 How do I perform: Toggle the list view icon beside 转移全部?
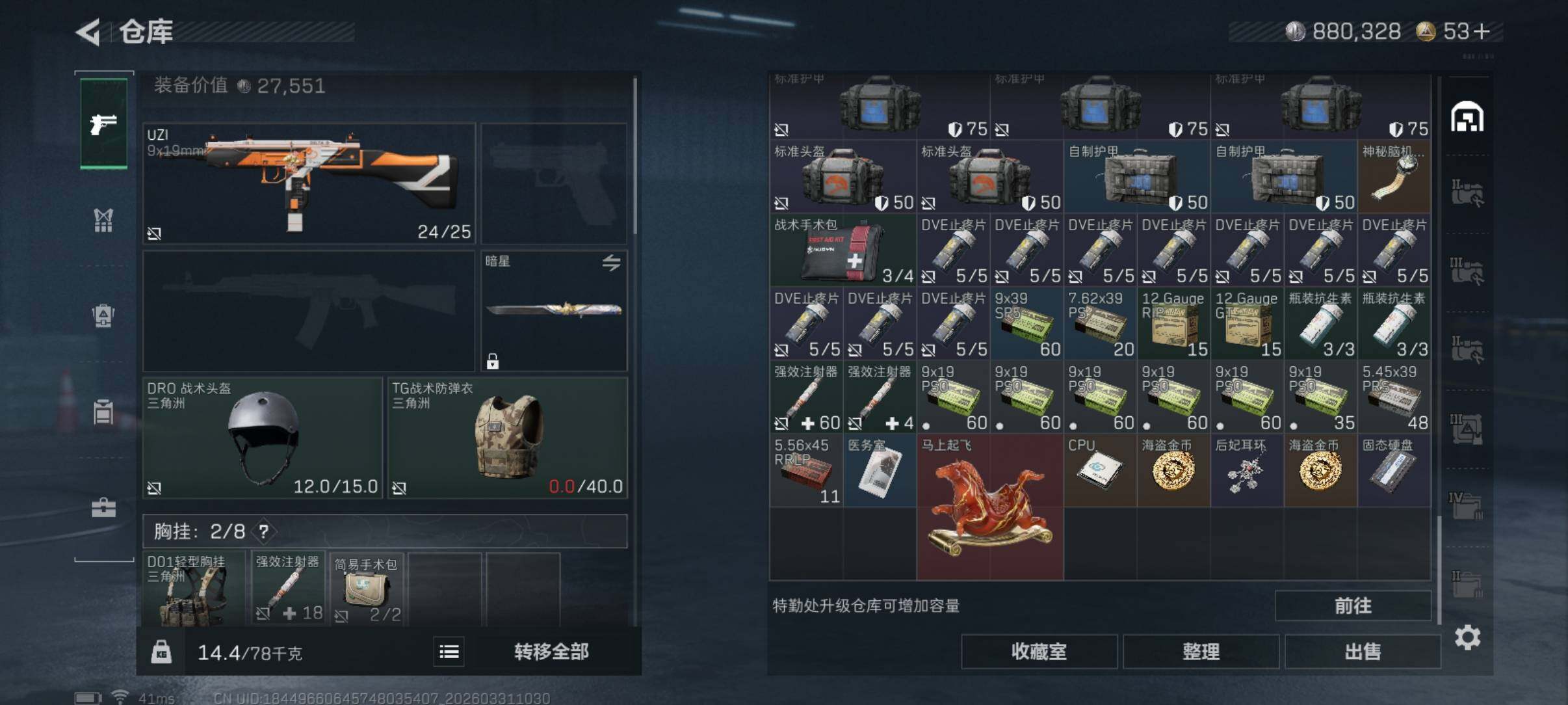pyautogui.click(x=449, y=652)
